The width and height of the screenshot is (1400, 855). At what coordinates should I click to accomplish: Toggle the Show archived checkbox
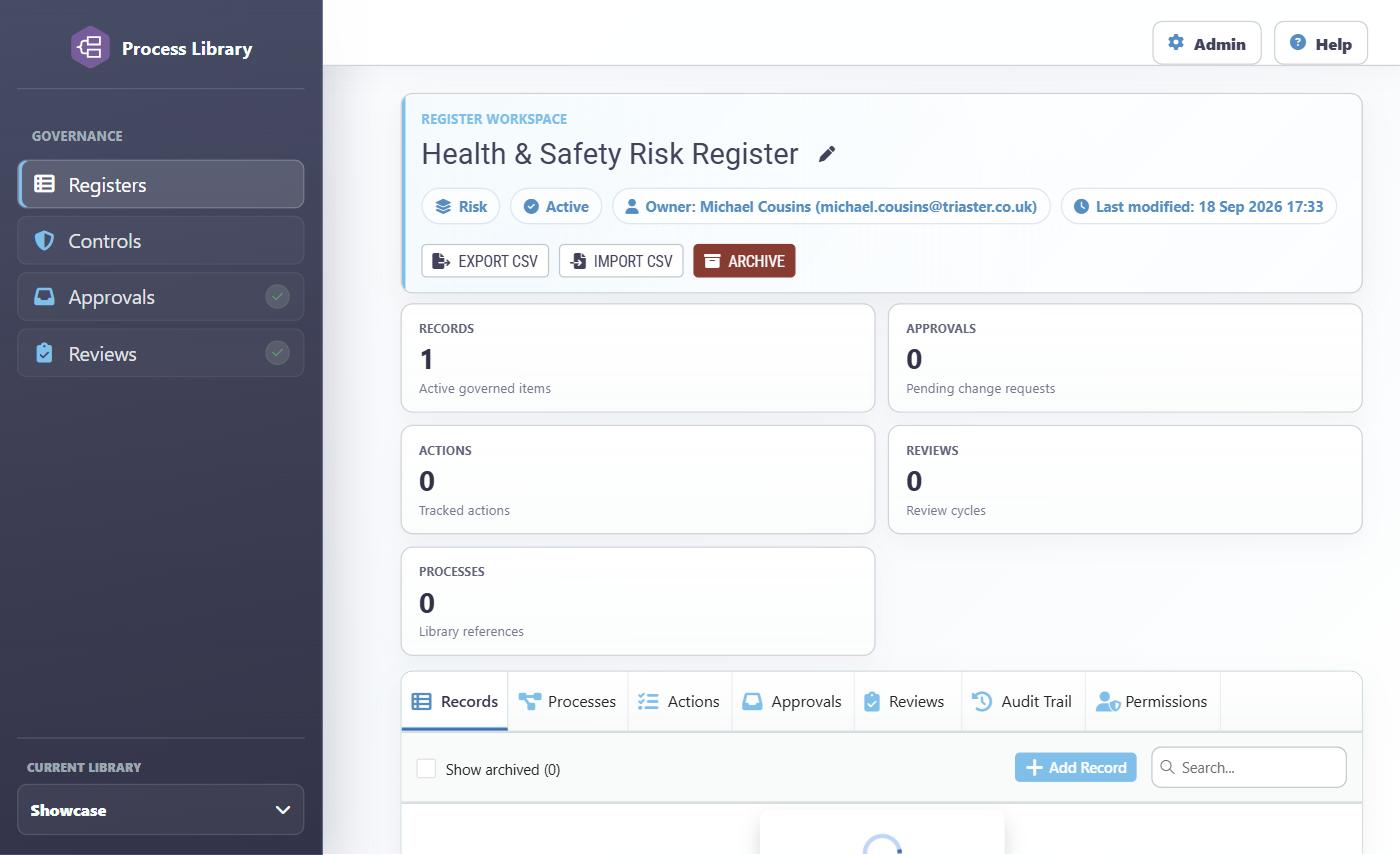(x=426, y=769)
